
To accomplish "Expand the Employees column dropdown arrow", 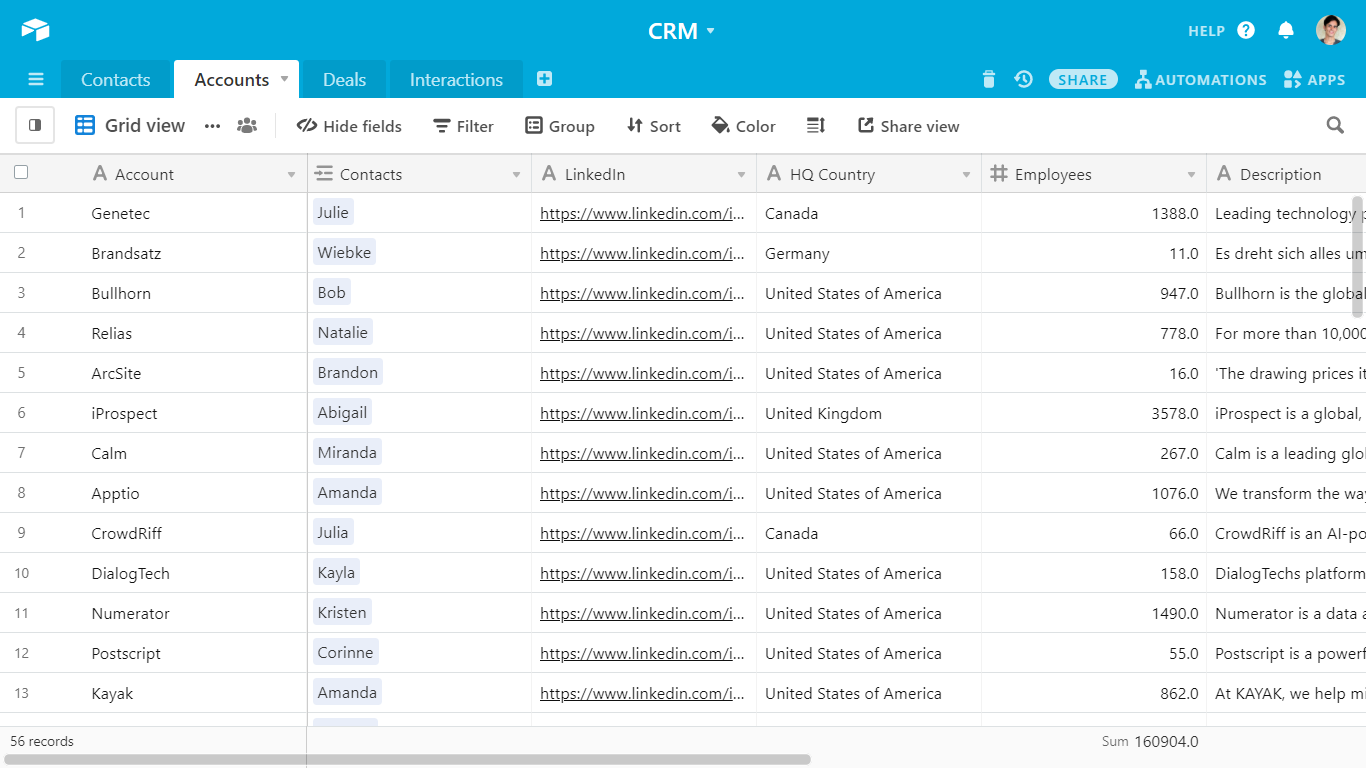I will [1191, 174].
